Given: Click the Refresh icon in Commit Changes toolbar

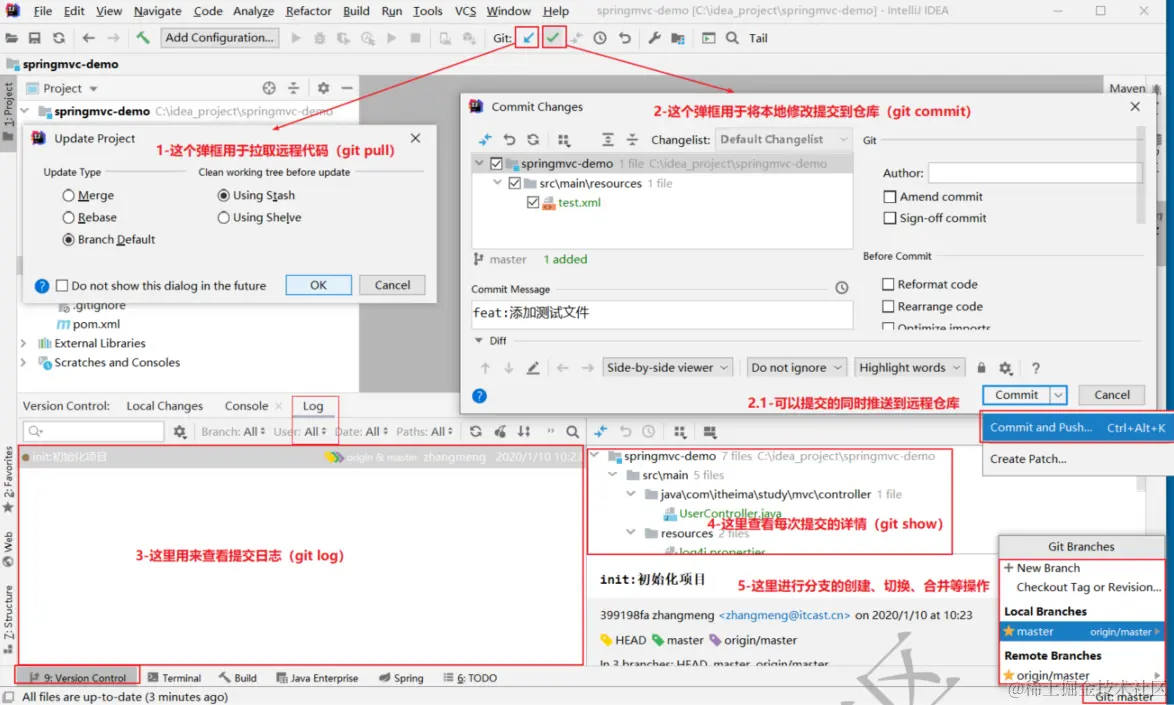Looking at the screenshot, I should [x=533, y=139].
